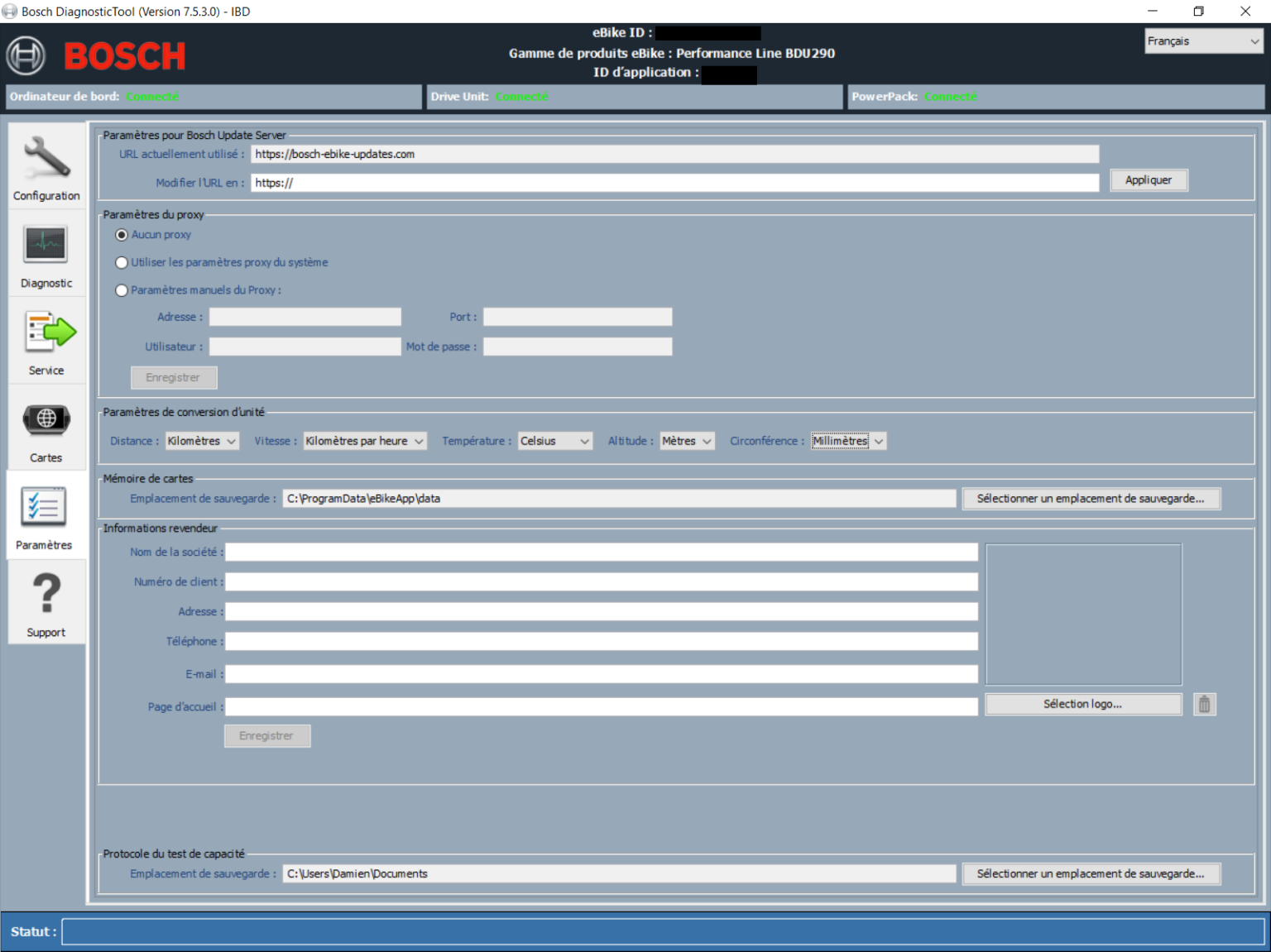Select the Aucun proxy radio button
Screen dimensions: 1271x952
122,234
